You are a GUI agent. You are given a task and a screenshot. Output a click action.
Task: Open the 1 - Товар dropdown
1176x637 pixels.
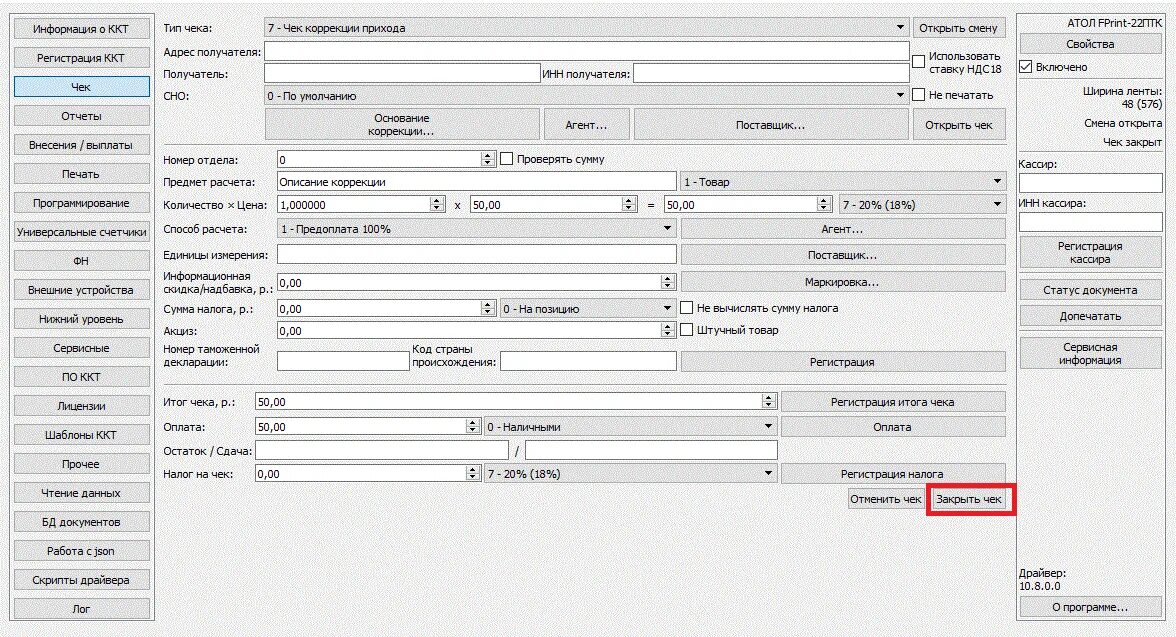[x=843, y=182]
